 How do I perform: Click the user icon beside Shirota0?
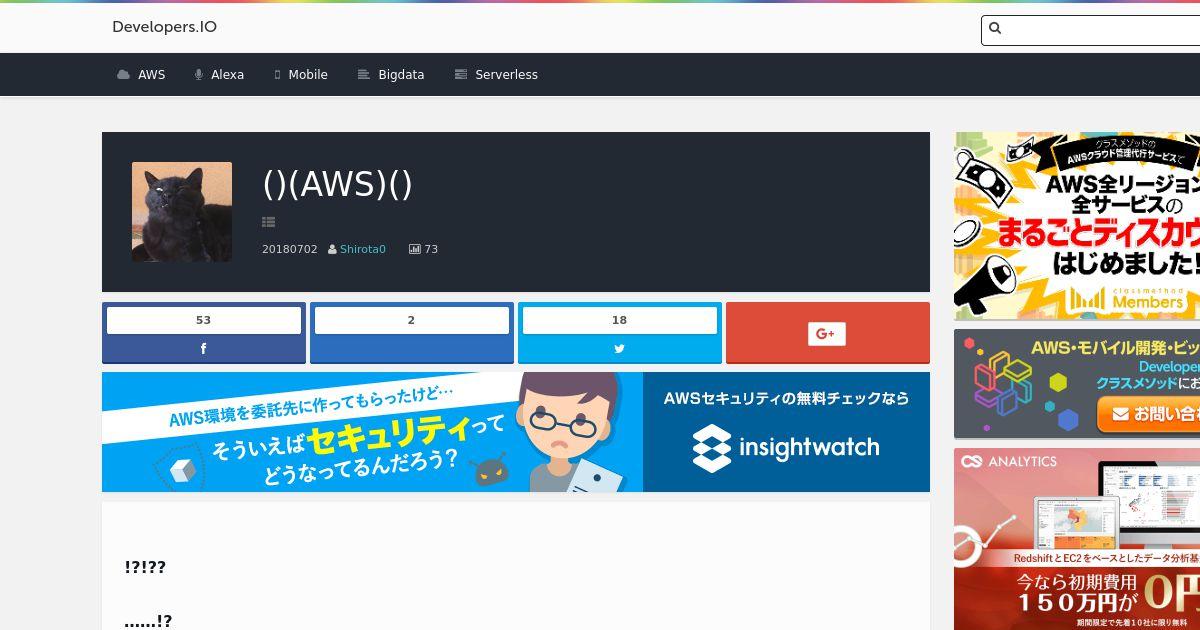(x=332, y=249)
